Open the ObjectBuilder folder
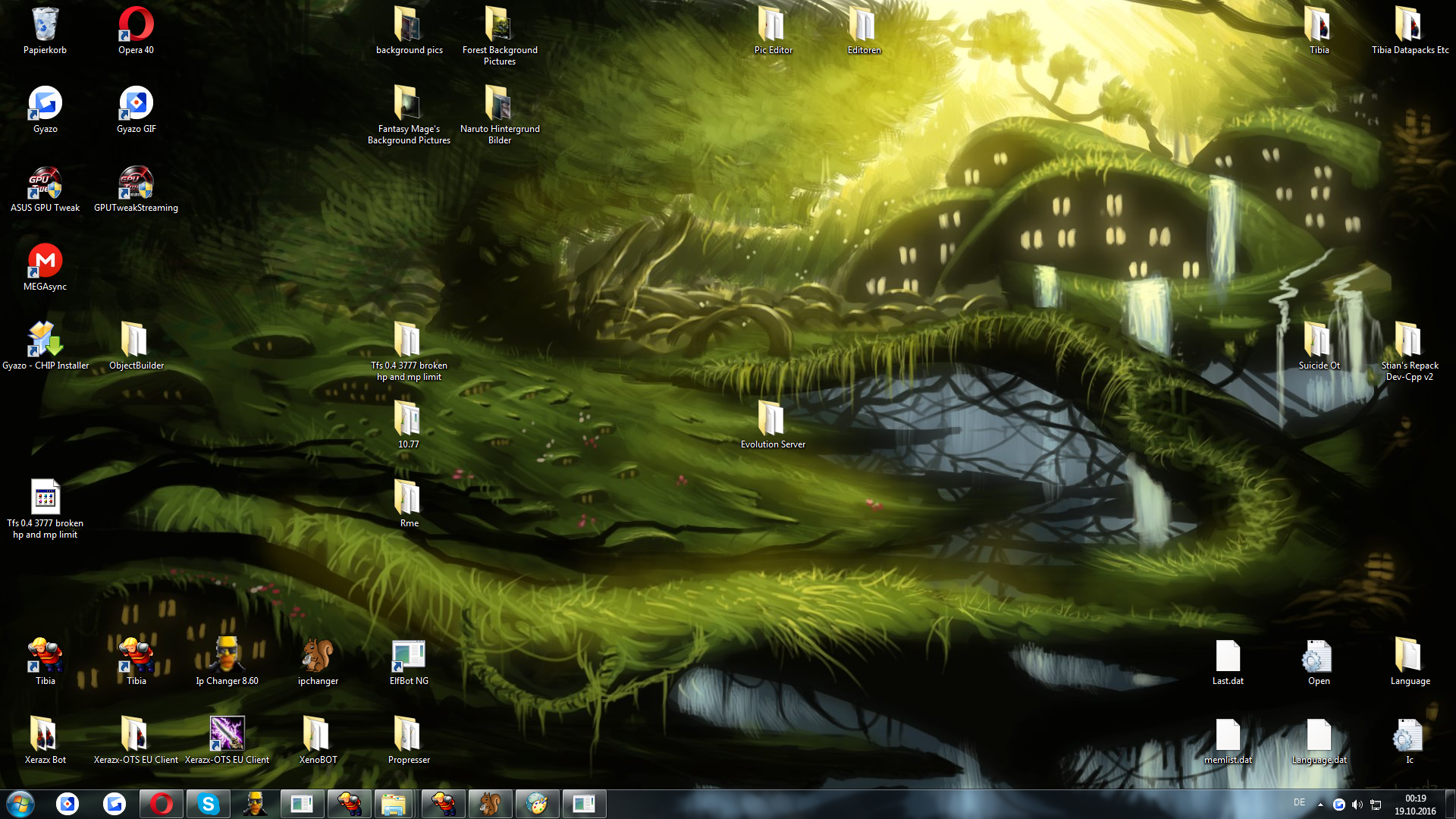 click(x=136, y=346)
